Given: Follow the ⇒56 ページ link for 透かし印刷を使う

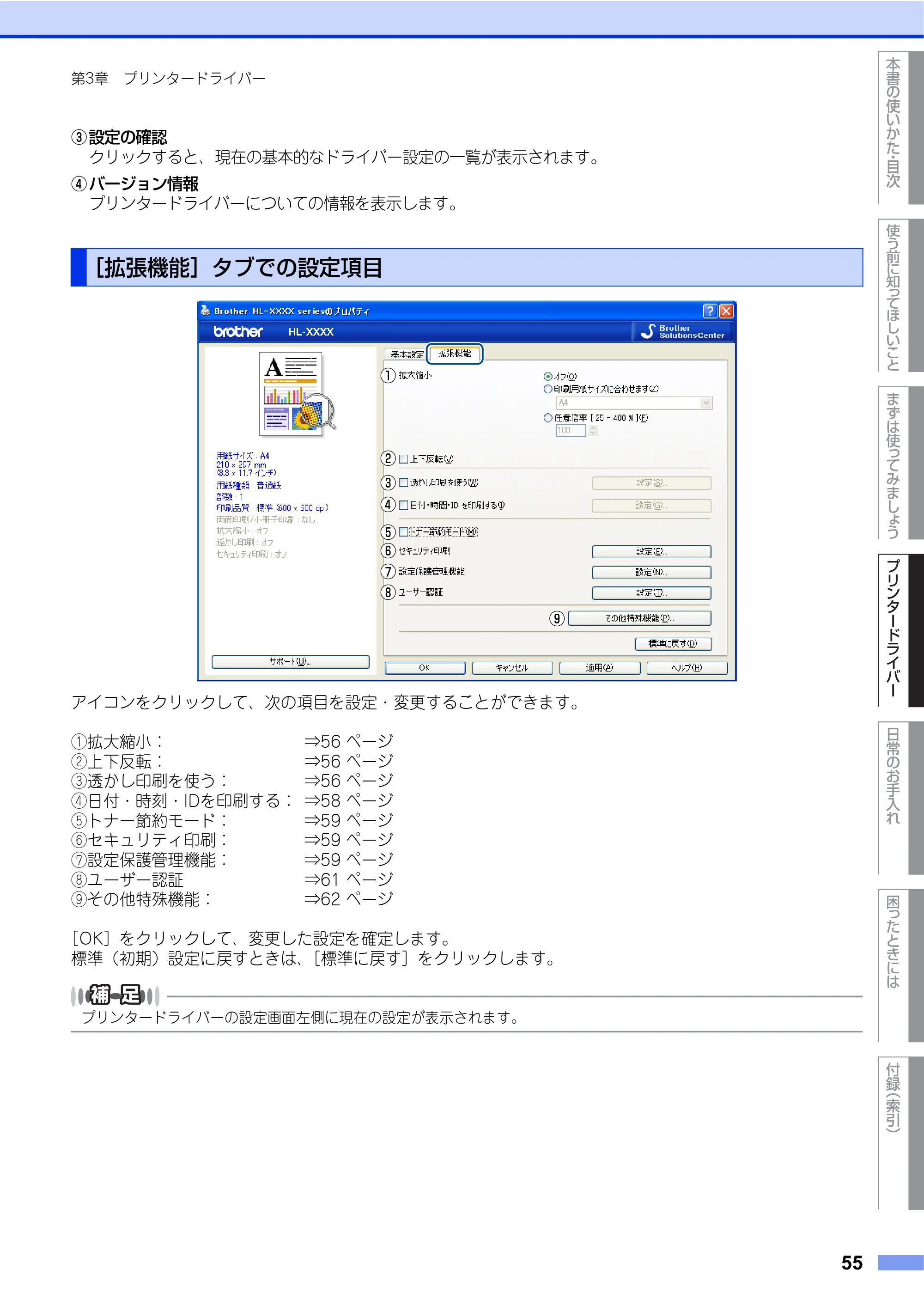Looking at the screenshot, I should [x=348, y=780].
